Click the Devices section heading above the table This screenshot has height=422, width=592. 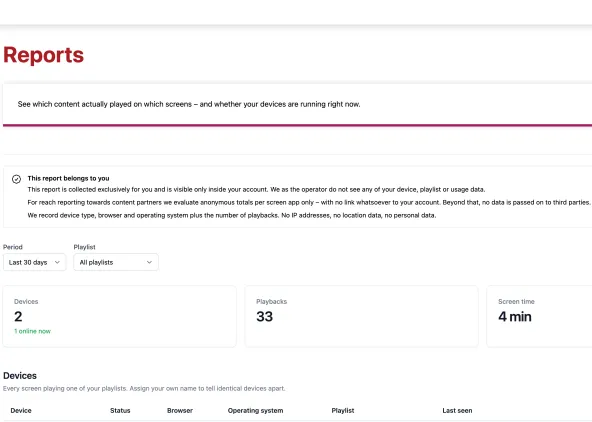pyautogui.click(x=20, y=376)
